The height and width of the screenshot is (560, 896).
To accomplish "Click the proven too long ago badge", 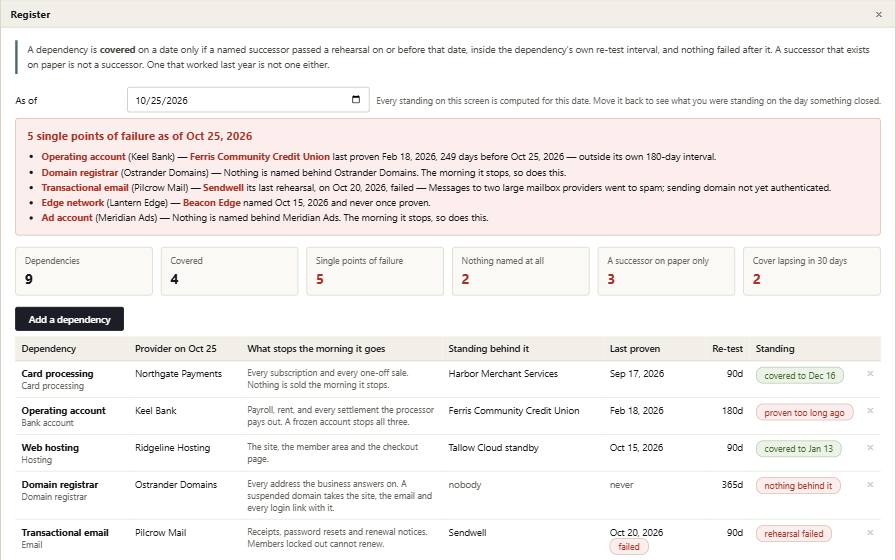I will (804, 413).
